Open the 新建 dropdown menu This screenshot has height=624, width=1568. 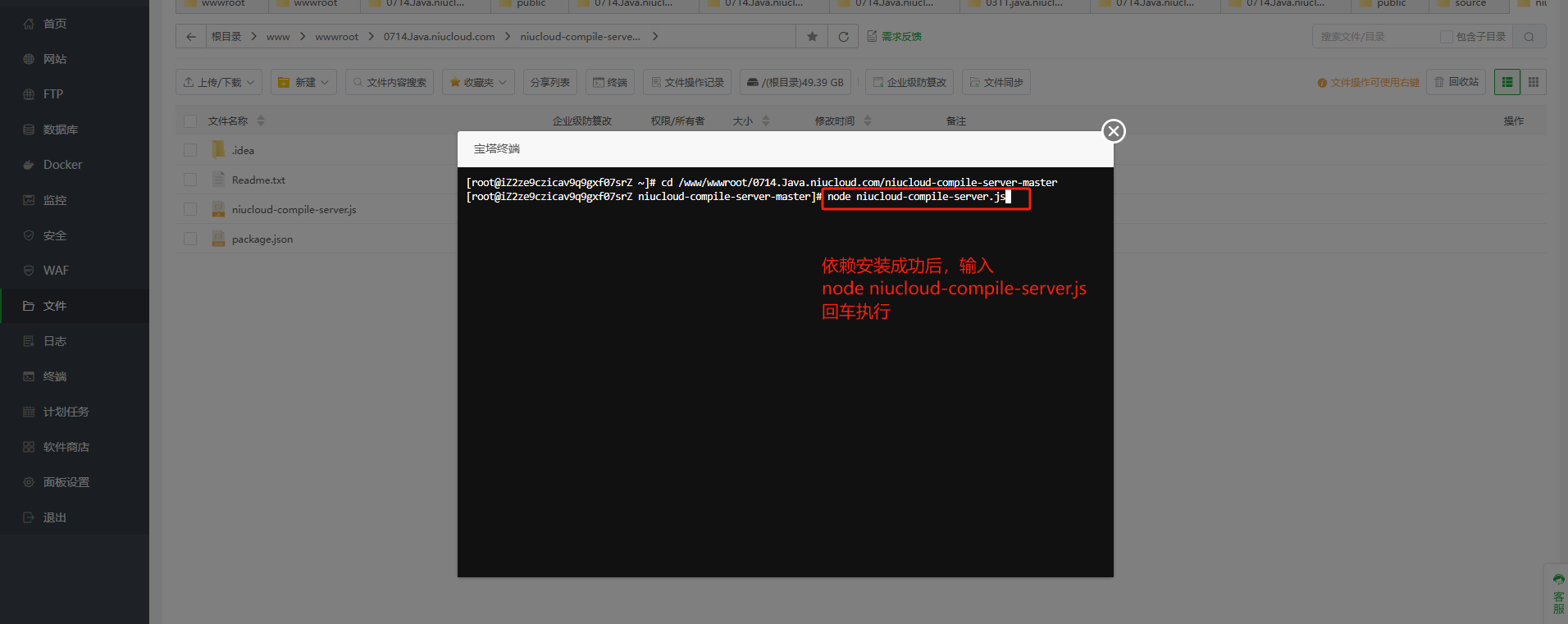(x=303, y=83)
